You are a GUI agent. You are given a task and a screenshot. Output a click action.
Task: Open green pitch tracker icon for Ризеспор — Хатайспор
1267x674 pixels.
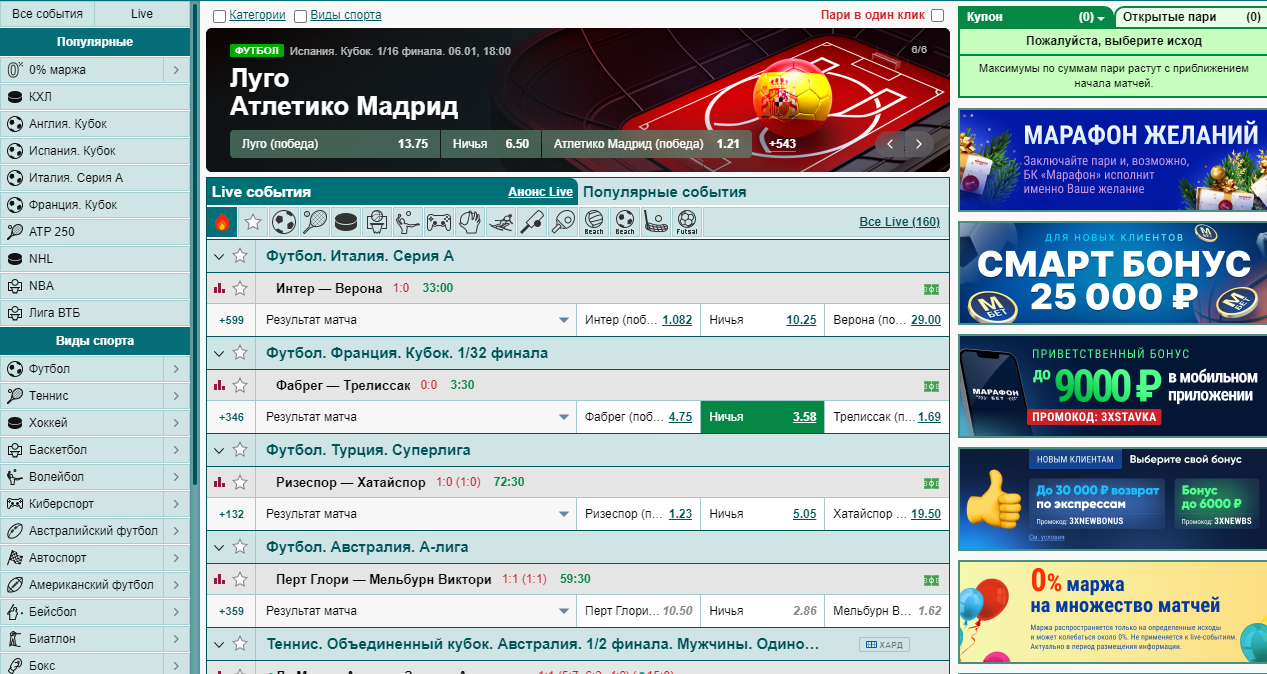click(931, 483)
